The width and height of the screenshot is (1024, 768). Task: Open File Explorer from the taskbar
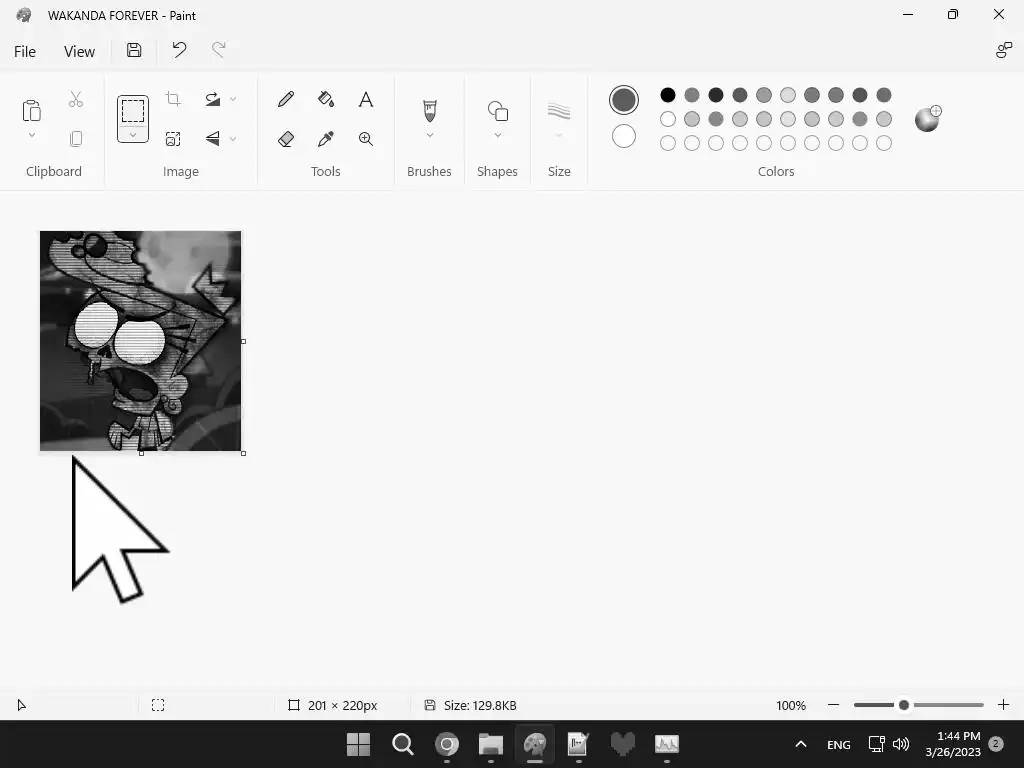click(490, 744)
